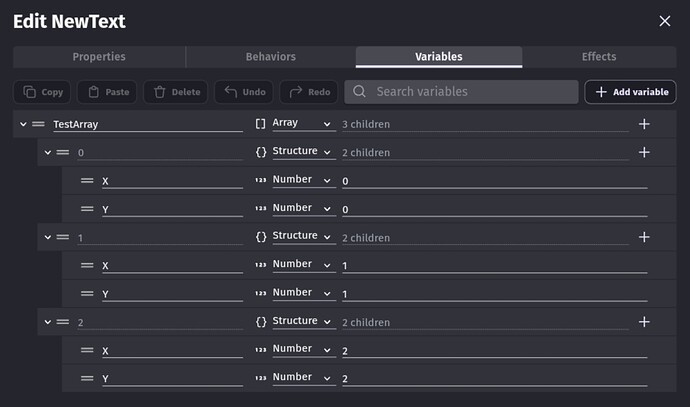Click the drag handle of element 0
690x407 pixels.
pos(62,152)
